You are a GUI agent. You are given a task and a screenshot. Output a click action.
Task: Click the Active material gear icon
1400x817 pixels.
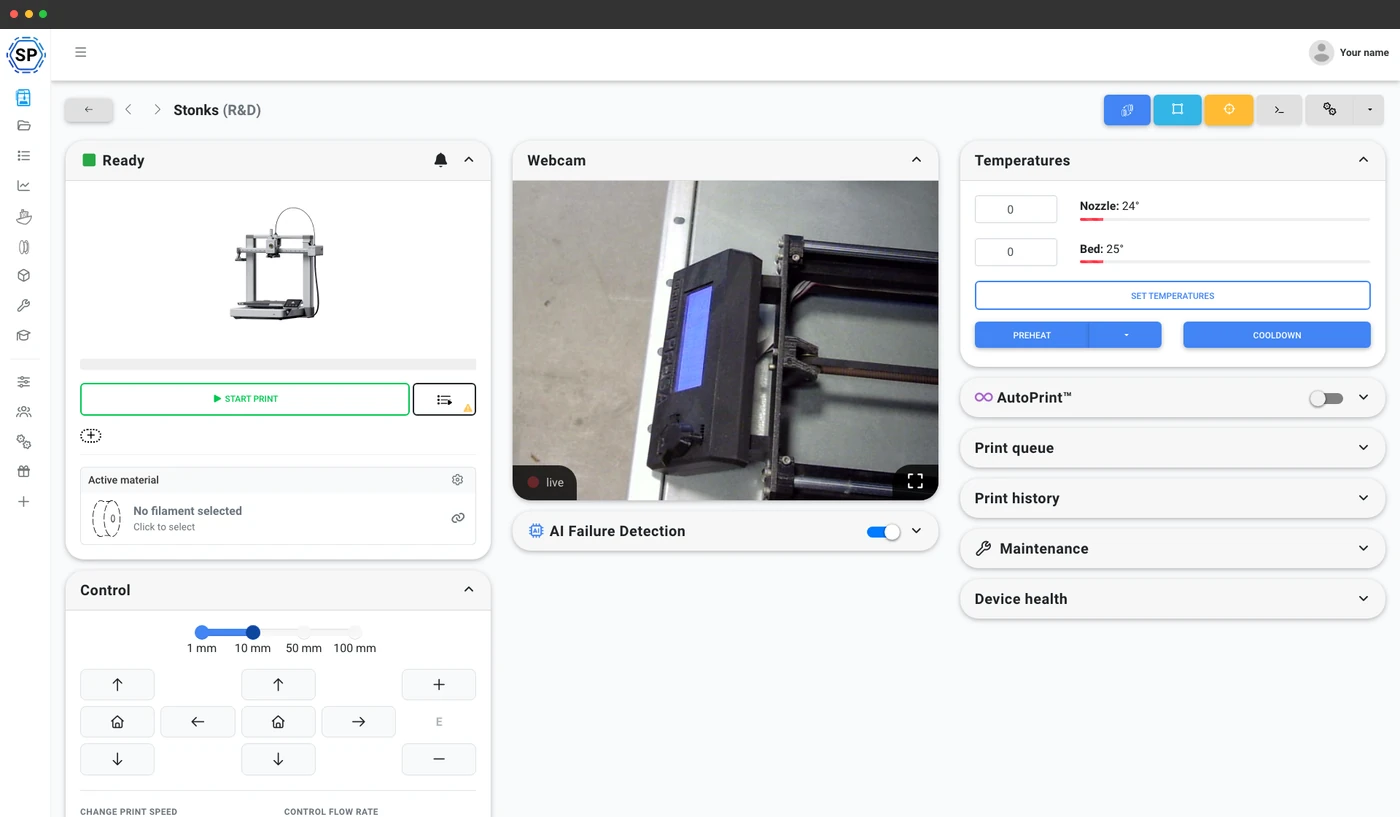click(458, 480)
